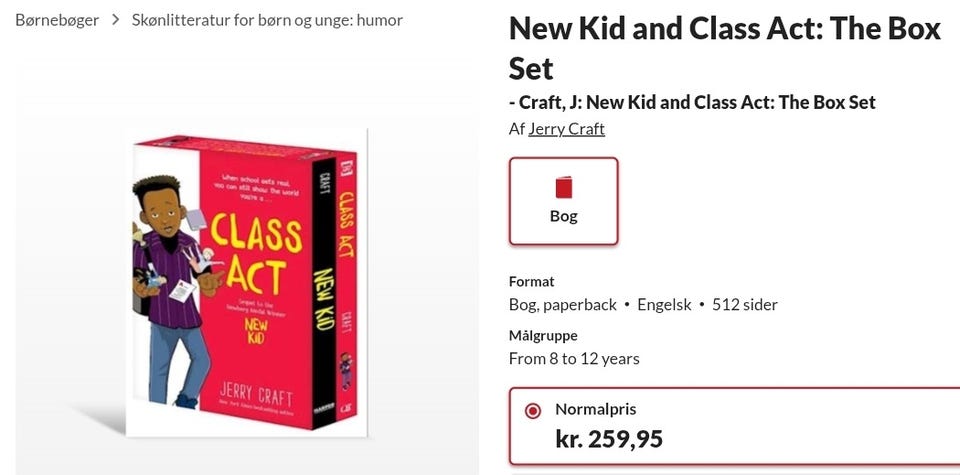This screenshot has height=475, width=960.
Task: Click the breadcrumb chevron arrow separator
Action: [x=116, y=20]
